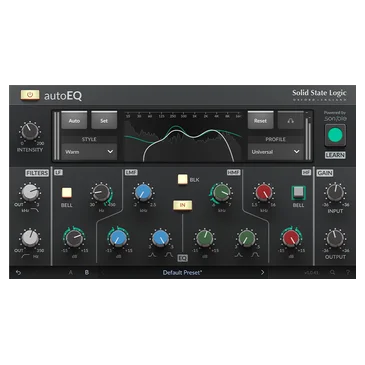Click the FILTERS section label
365x365 pixels.
click(37, 173)
